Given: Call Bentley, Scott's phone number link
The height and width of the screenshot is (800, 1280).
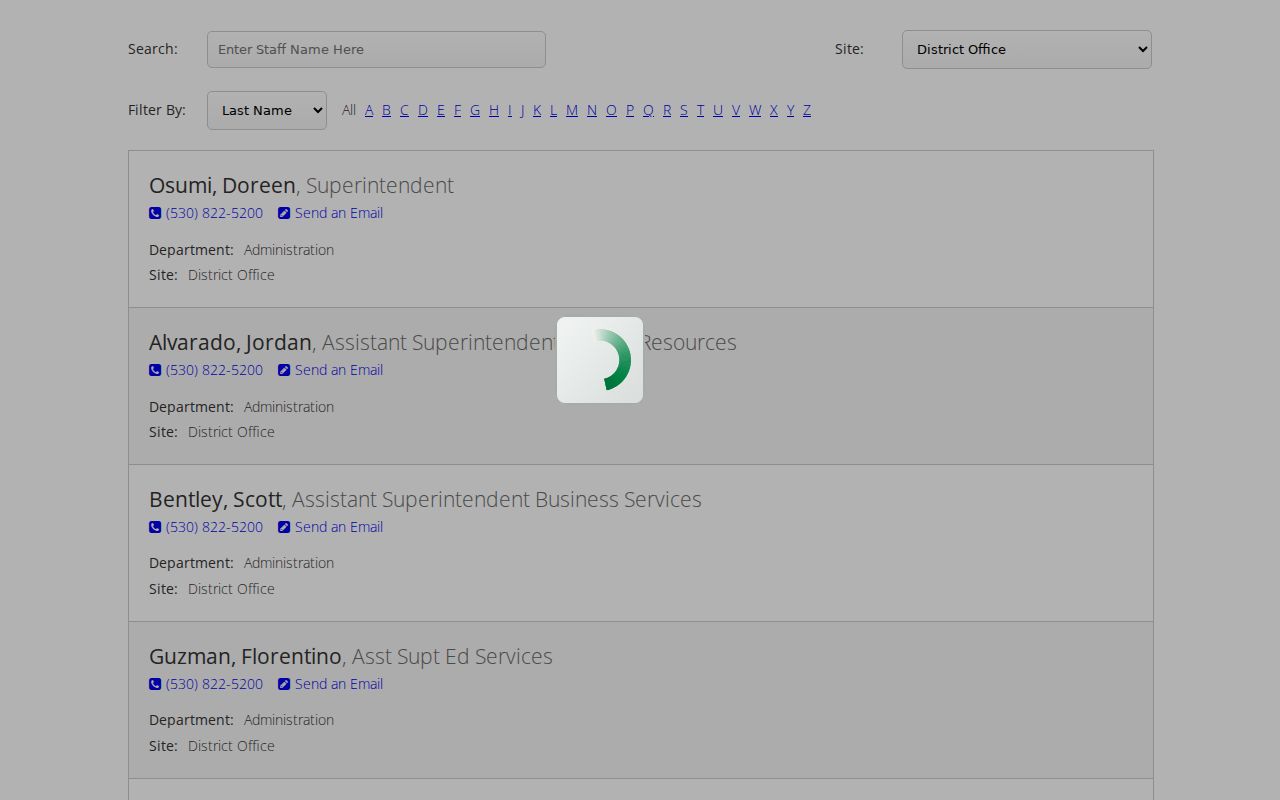Looking at the screenshot, I should coord(214,527).
